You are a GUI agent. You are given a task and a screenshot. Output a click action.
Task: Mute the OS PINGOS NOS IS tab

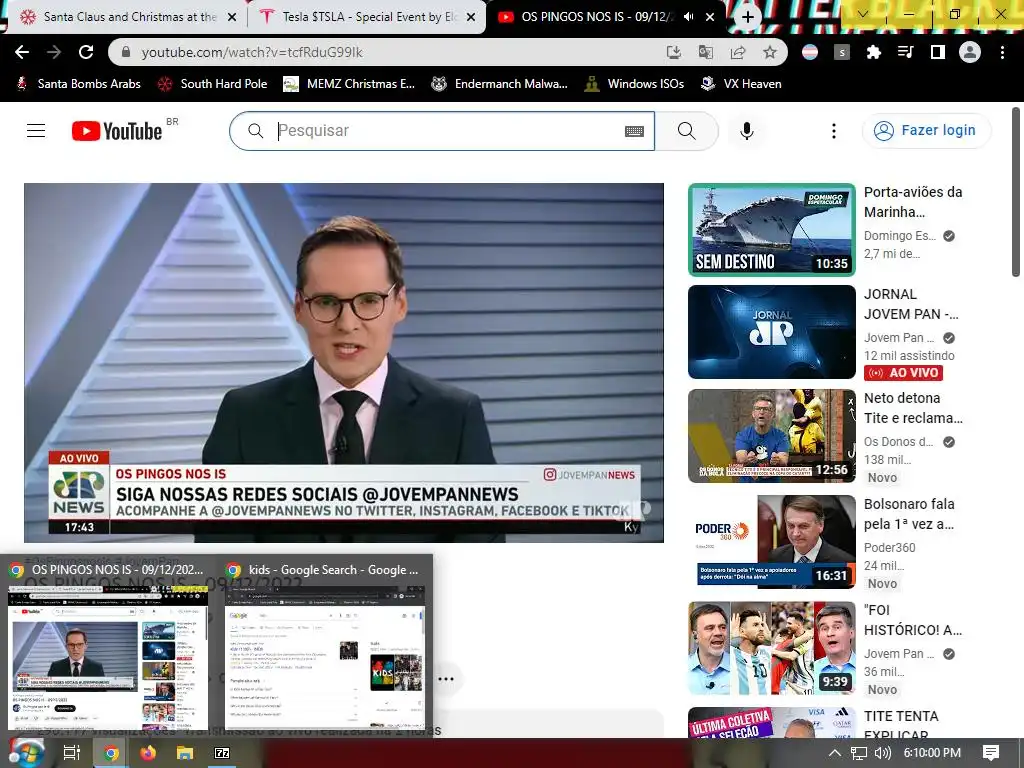688,17
